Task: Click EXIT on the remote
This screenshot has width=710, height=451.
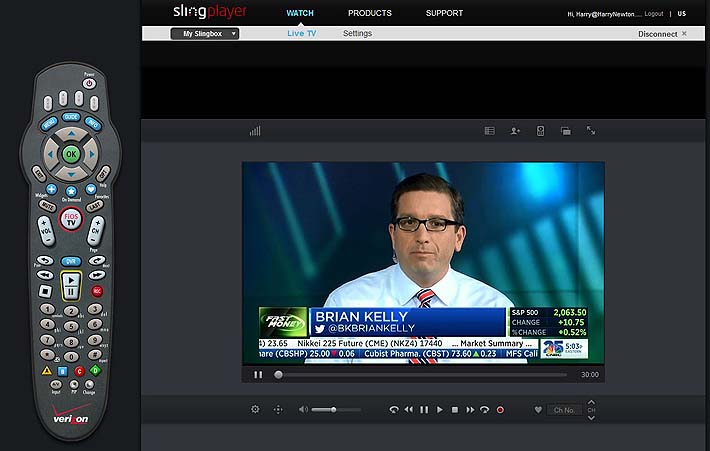Action: pos(38,173)
